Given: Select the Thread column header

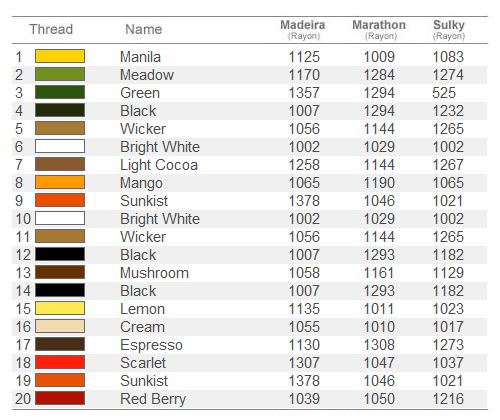Looking at the screenshot, I should point(51,29).
